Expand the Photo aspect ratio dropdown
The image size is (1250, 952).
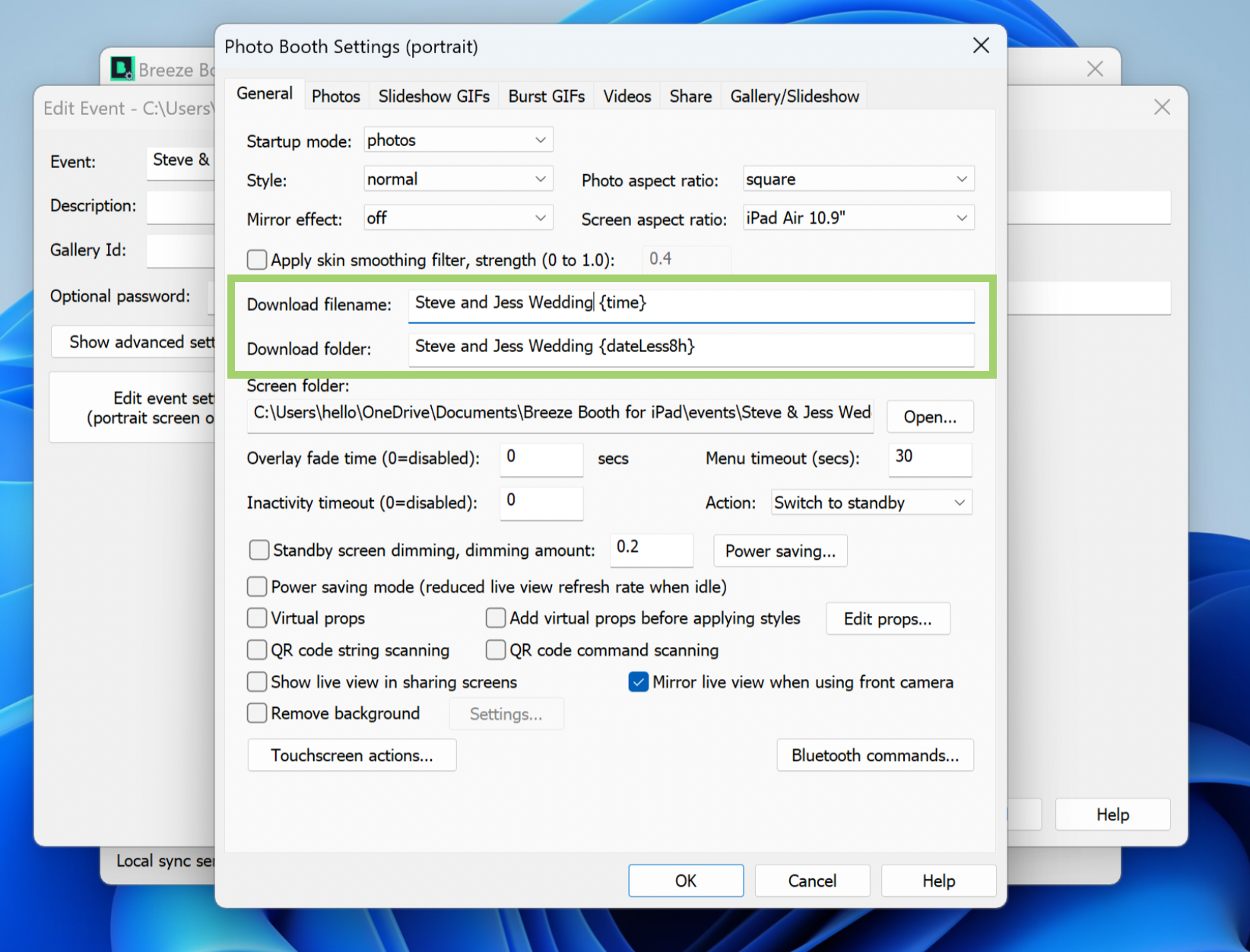tap(858, 179)
